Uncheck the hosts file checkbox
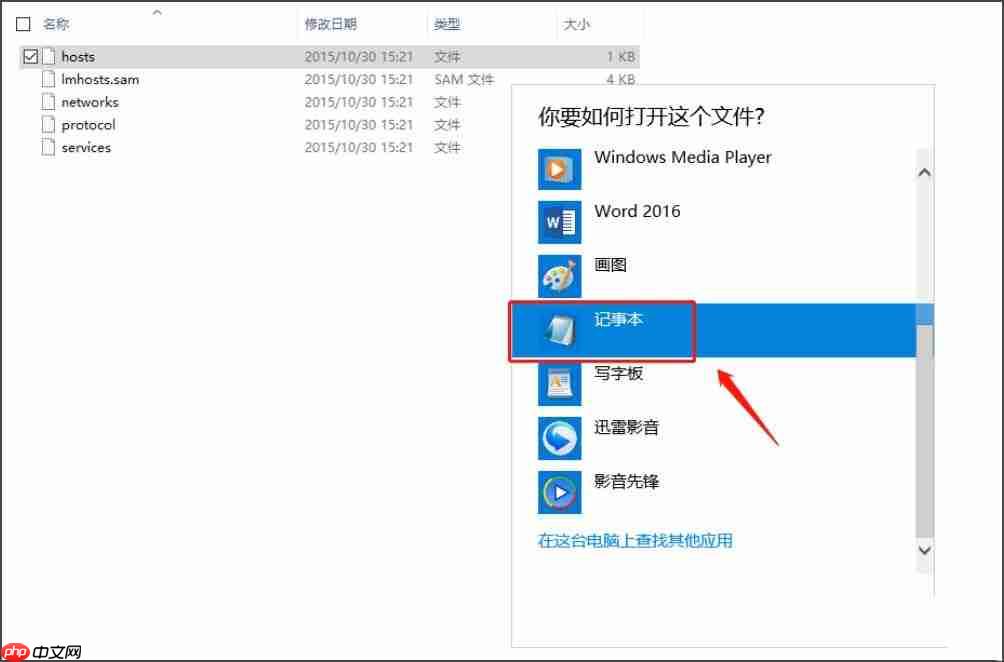 point(30,57)
